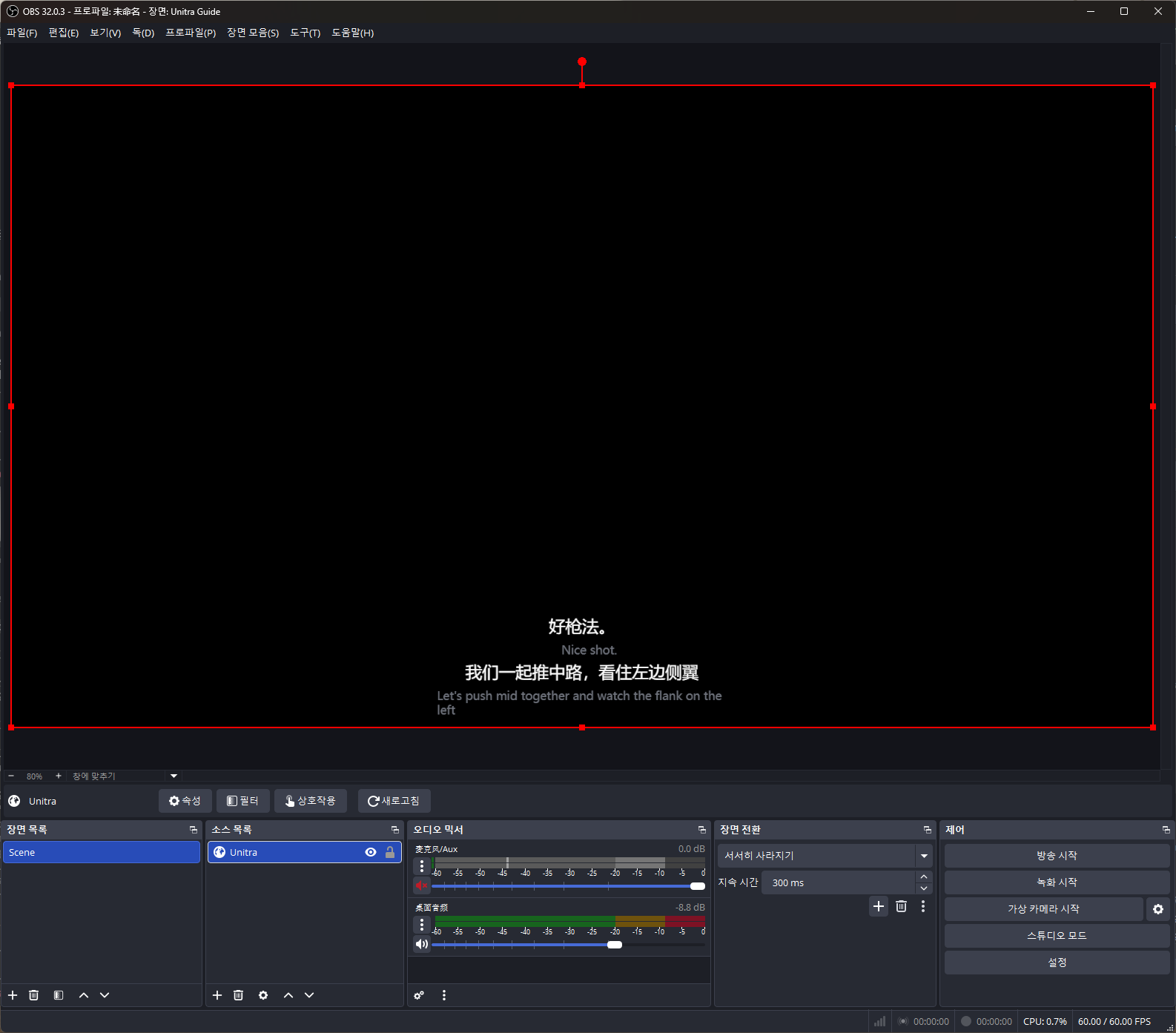Mute the 桌面音频 desktop audio speaker icon

pyautogui.click(x=422, y=944)
